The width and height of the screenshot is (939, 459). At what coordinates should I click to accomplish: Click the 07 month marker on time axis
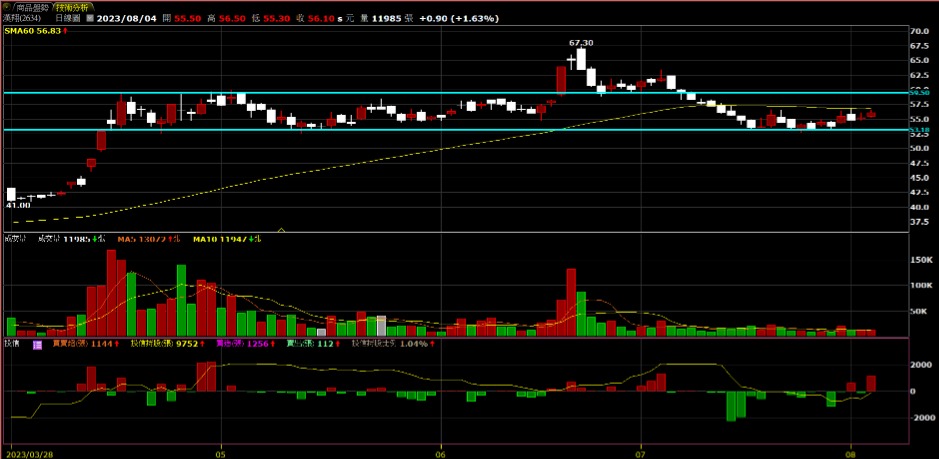coord(640,451)
